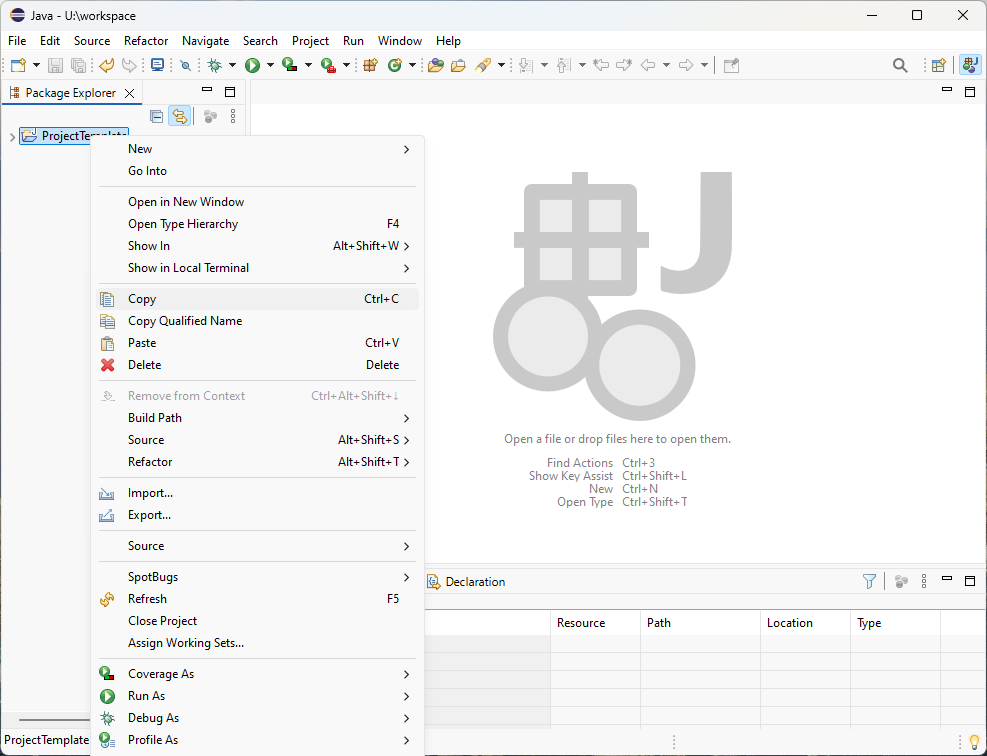This screenshot has width=987, height=756.
Task: Open the Refactor menu in menu bar
Action: pyautogui.click(x=146, y=41)
